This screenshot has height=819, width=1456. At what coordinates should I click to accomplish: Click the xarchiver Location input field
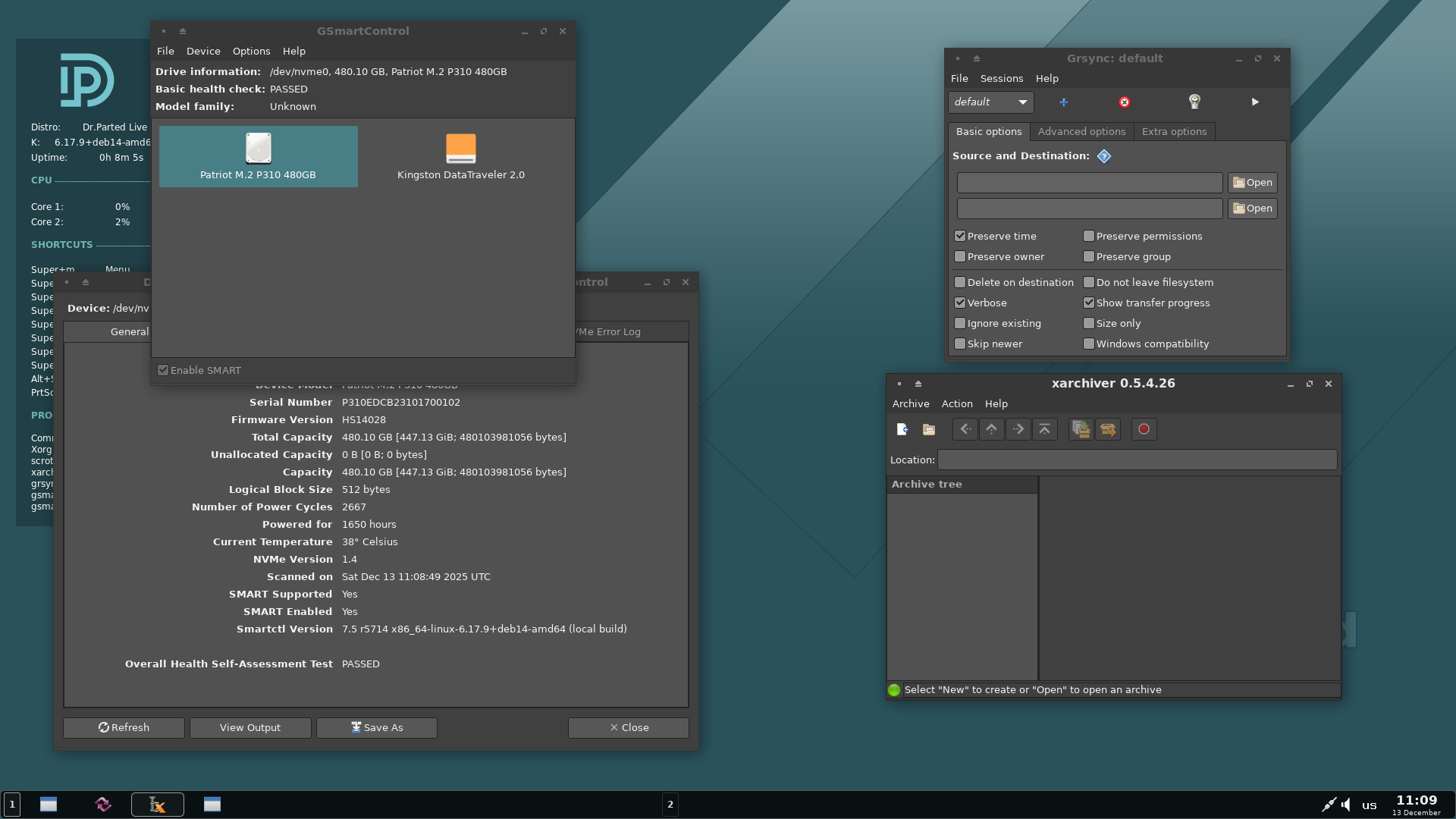click(x=1137, y=460)
